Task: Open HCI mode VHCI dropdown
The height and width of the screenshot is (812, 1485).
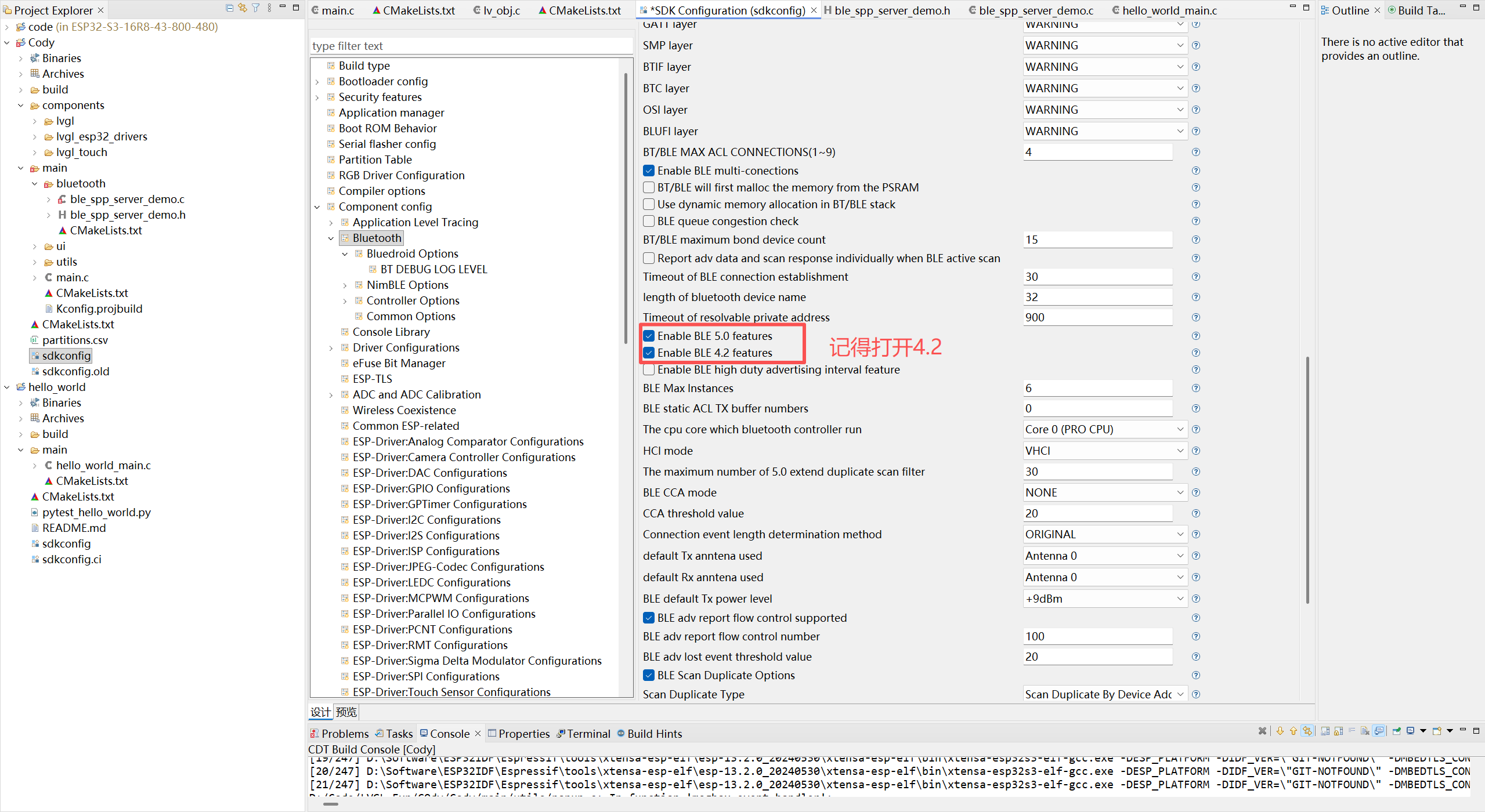Action: (x=1105, y=451)
